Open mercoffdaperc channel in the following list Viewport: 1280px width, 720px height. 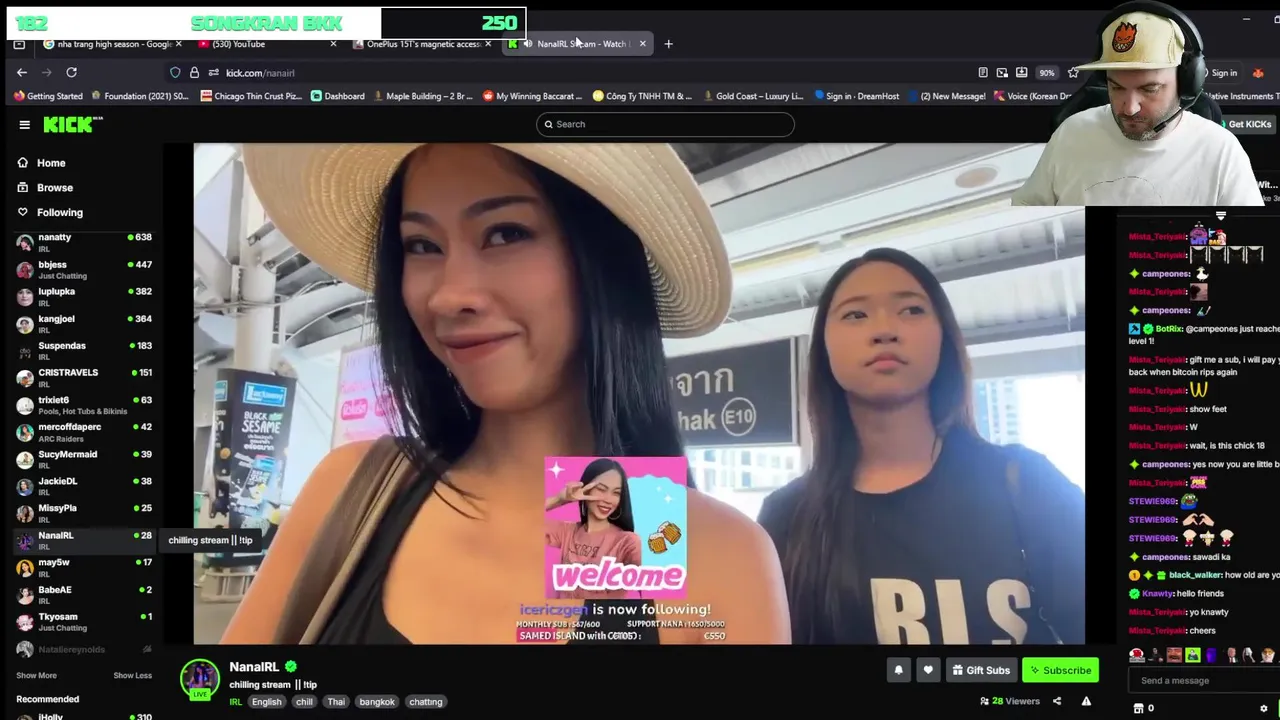84,432
